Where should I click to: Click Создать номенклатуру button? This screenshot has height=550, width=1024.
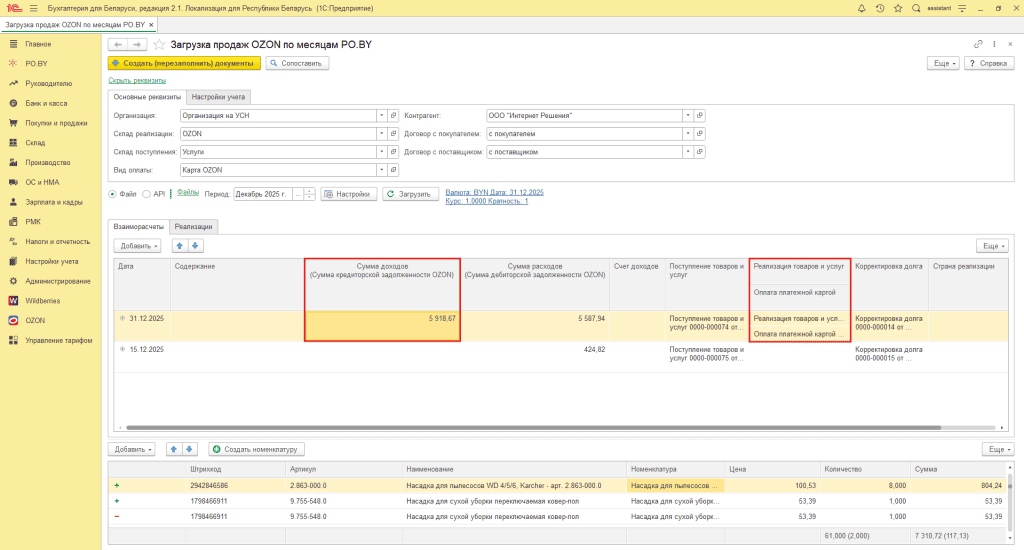click(x=256, y=449)
